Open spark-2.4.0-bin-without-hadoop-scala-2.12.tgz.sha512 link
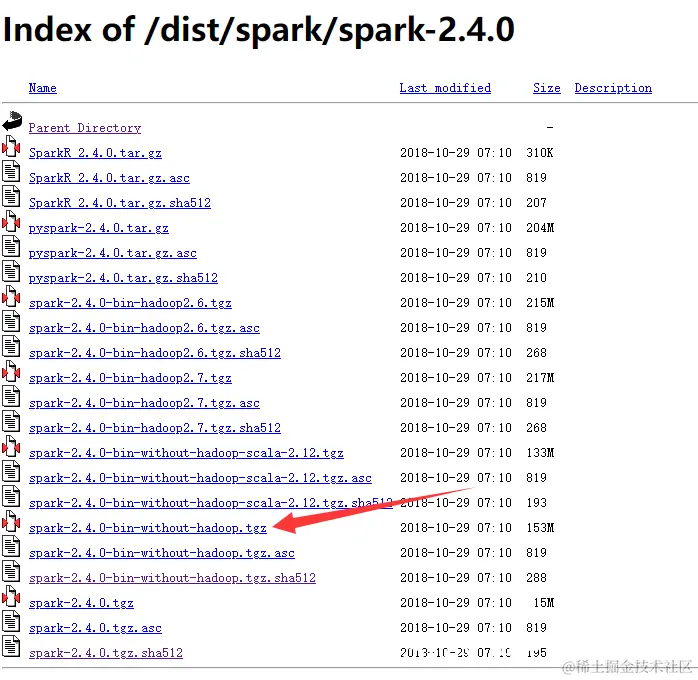The width and height of the screenshot is (698, 680). coord(211,502)
